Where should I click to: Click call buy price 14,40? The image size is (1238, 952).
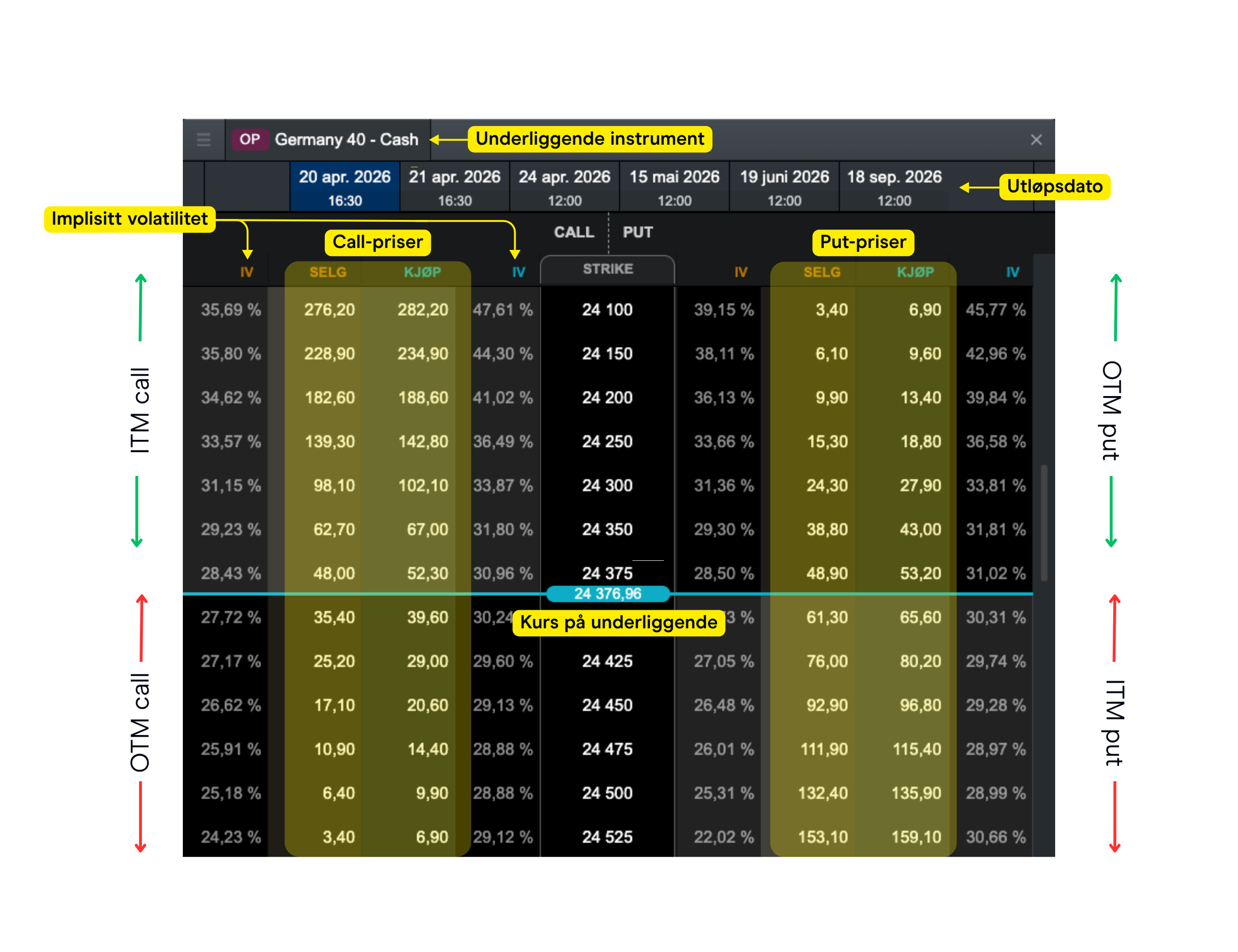coord(428,749)
